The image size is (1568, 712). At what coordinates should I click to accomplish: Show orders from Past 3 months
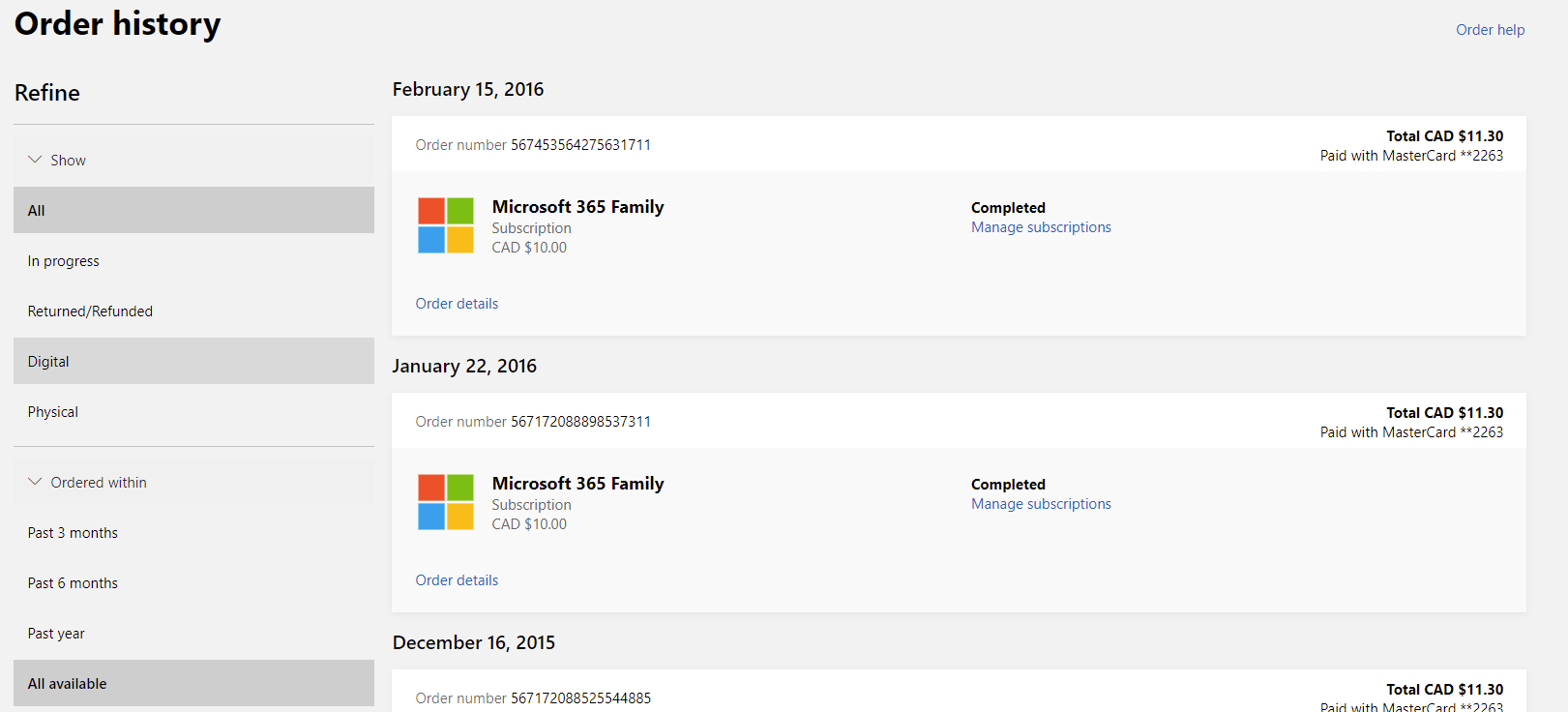[x=73, y=533]
